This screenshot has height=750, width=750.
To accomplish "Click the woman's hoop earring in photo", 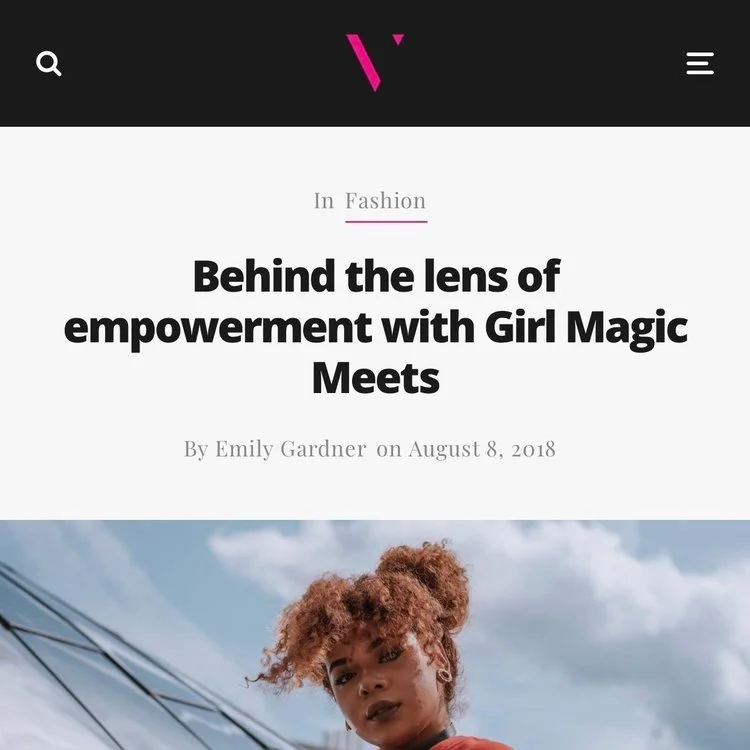I will coord(444,673).
